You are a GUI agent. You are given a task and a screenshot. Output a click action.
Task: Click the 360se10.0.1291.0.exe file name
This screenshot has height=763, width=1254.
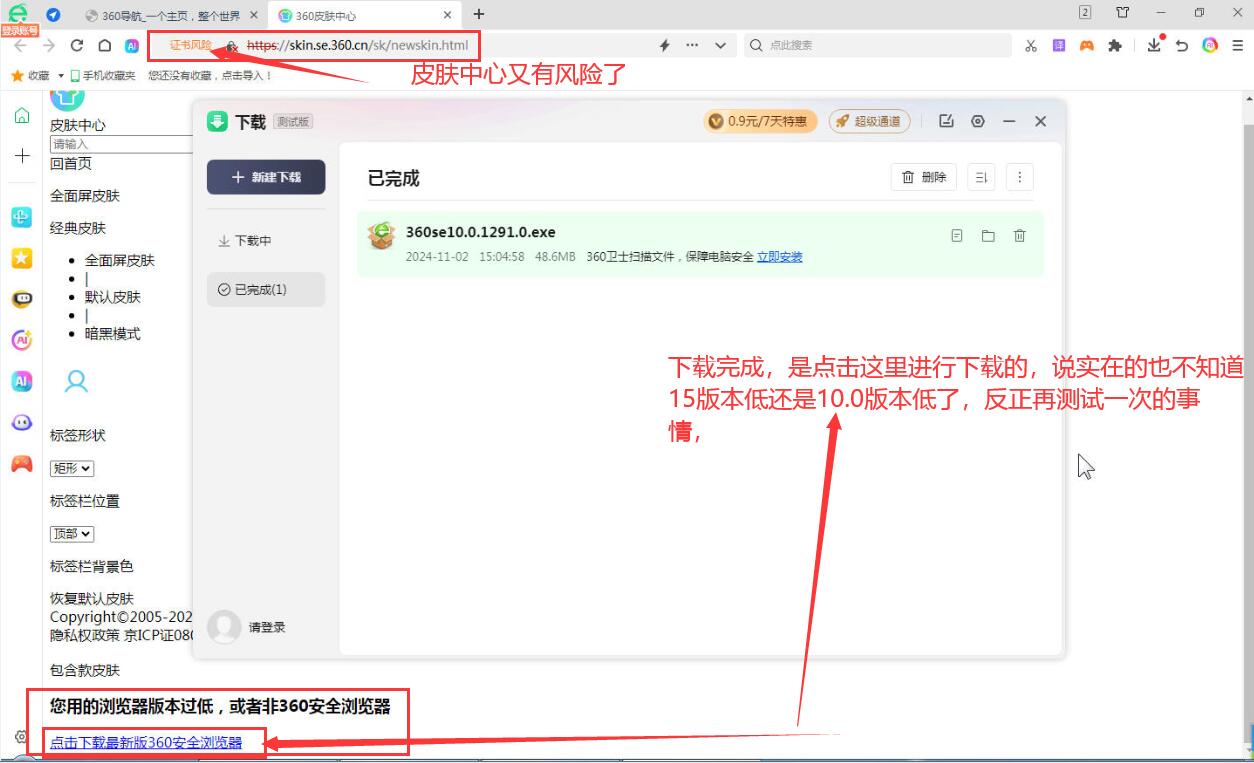tap(481, 232)
